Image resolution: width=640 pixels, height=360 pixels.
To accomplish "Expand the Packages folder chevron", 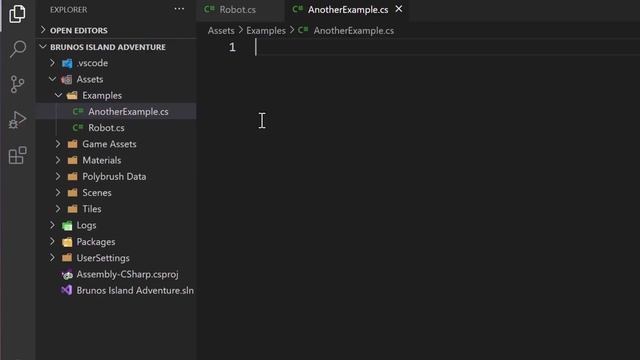I will coord(52,242).
